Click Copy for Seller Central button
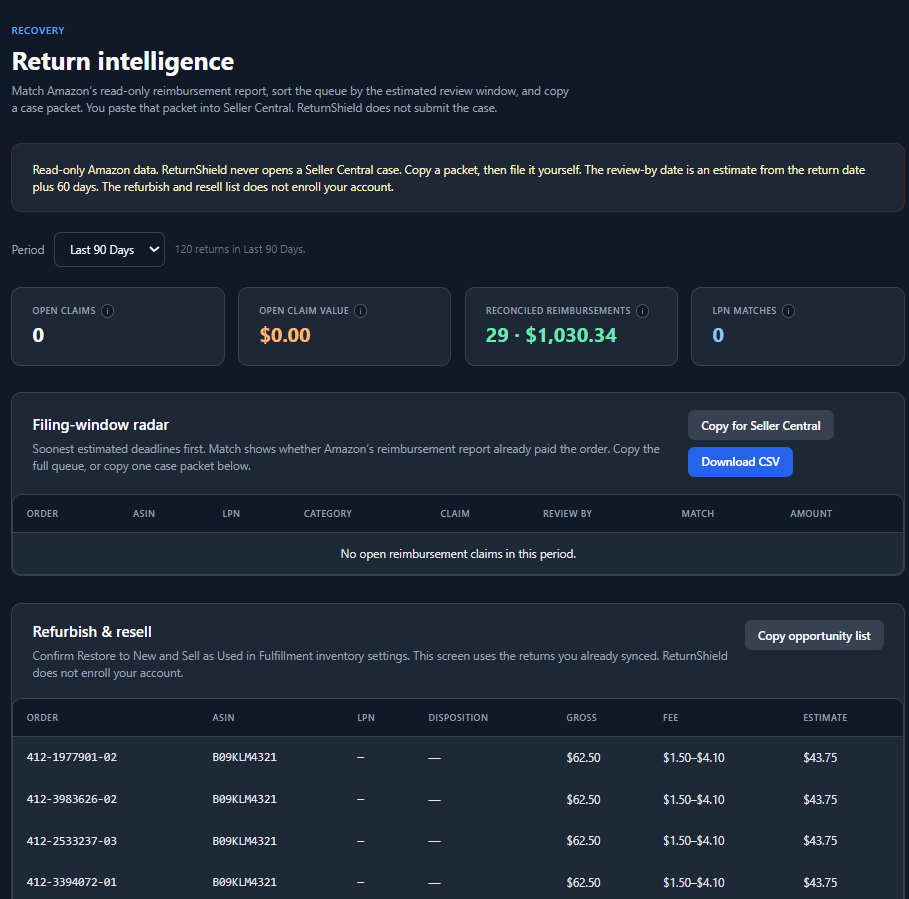The height and width of the screenshot is (899, 909). pyautogui.click(x=761, y=425)
